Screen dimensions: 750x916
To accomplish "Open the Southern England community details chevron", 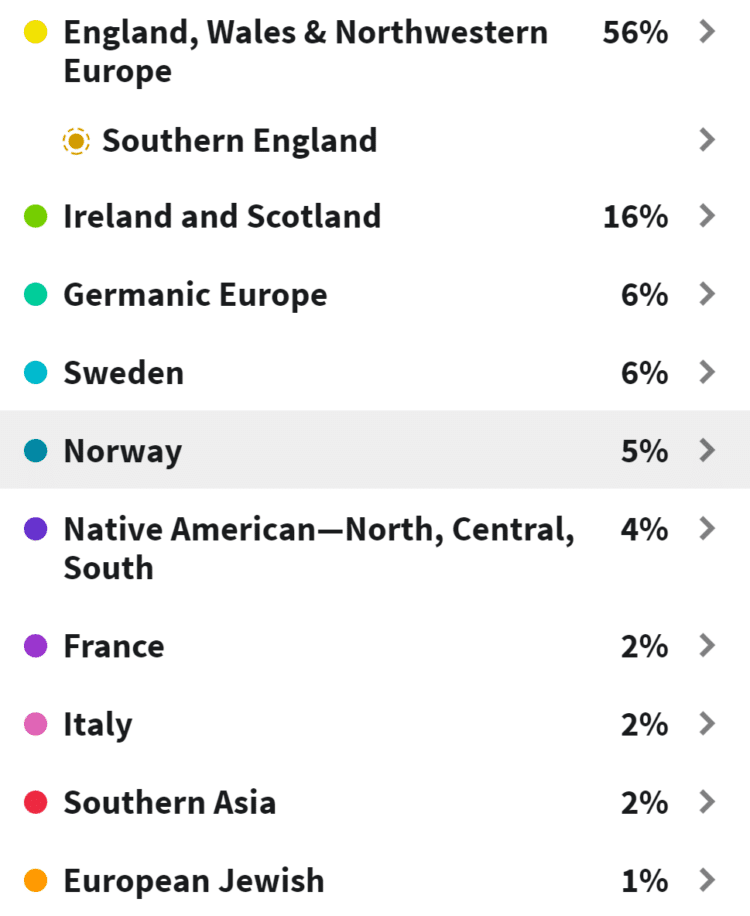I will 708,140.
